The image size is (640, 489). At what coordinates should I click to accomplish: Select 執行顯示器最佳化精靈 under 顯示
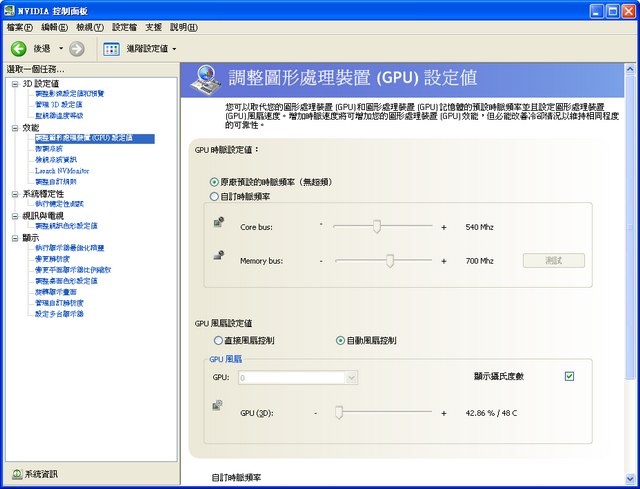(69, 248)
